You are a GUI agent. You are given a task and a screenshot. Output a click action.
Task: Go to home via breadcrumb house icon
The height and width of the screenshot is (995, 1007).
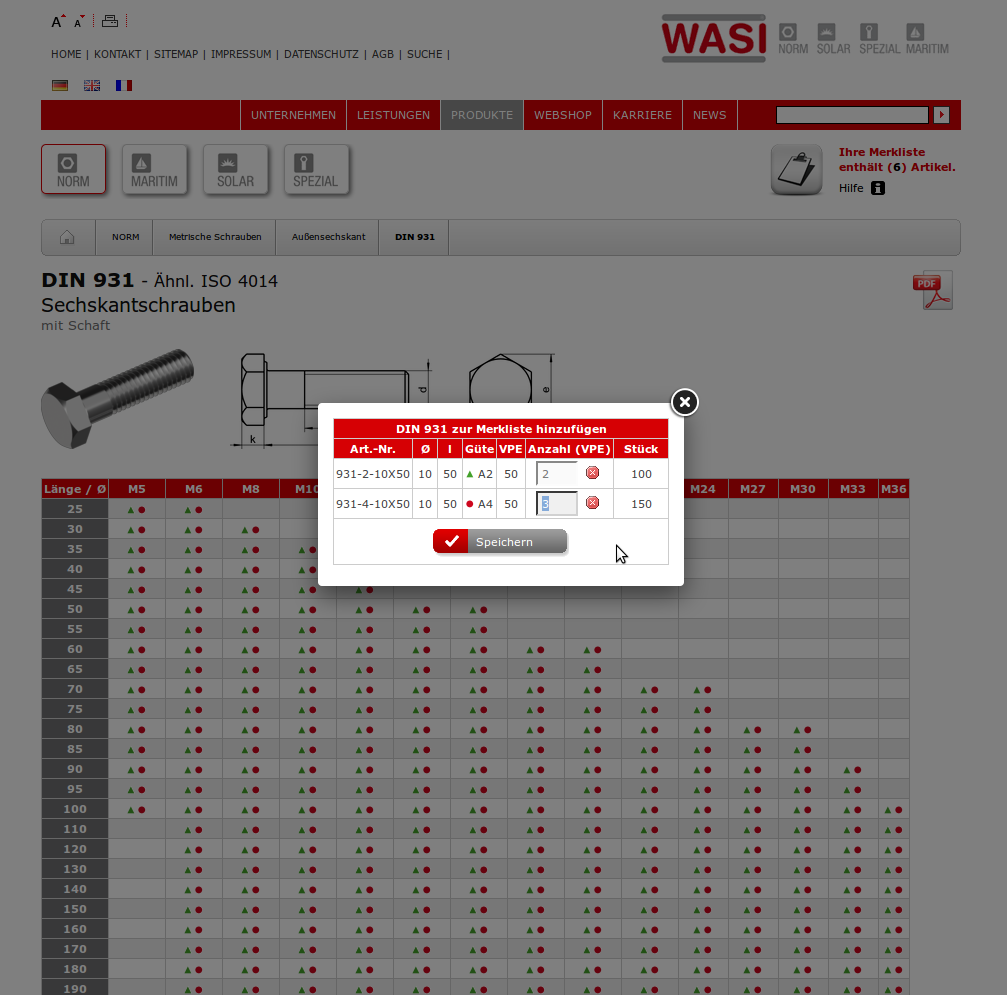tap(67, 237)
